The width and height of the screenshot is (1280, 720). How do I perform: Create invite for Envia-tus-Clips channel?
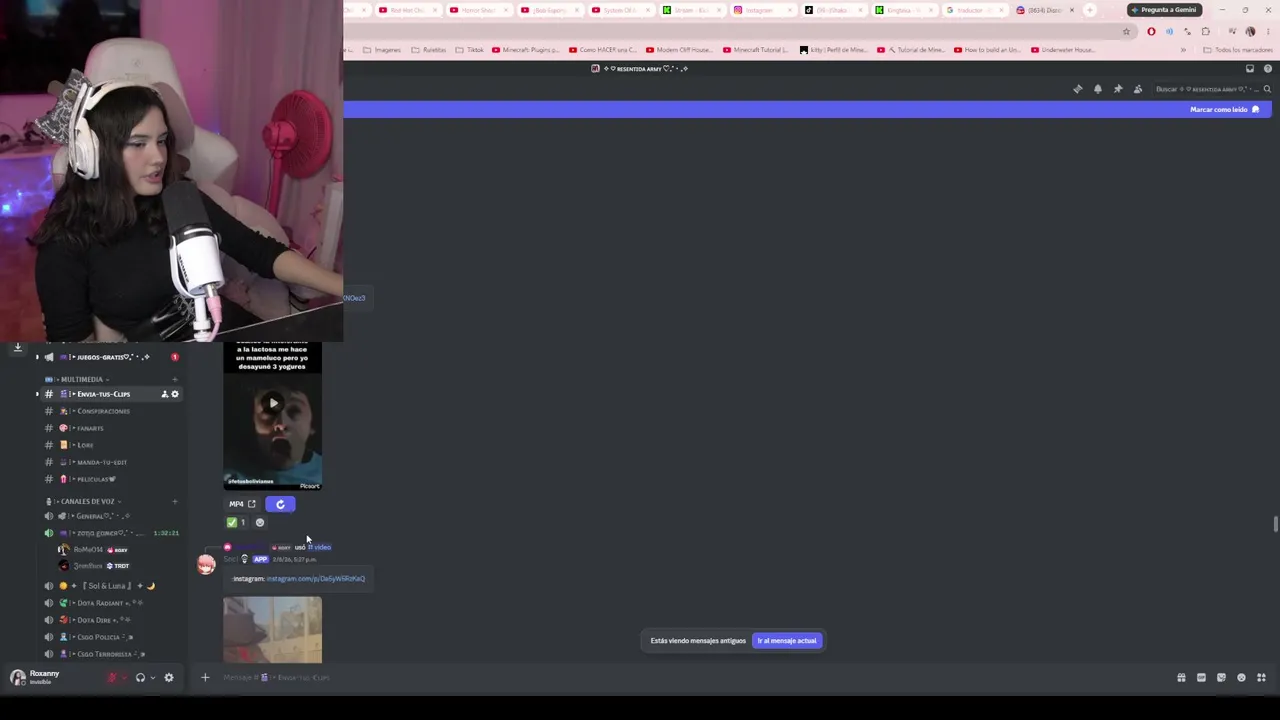164,394
